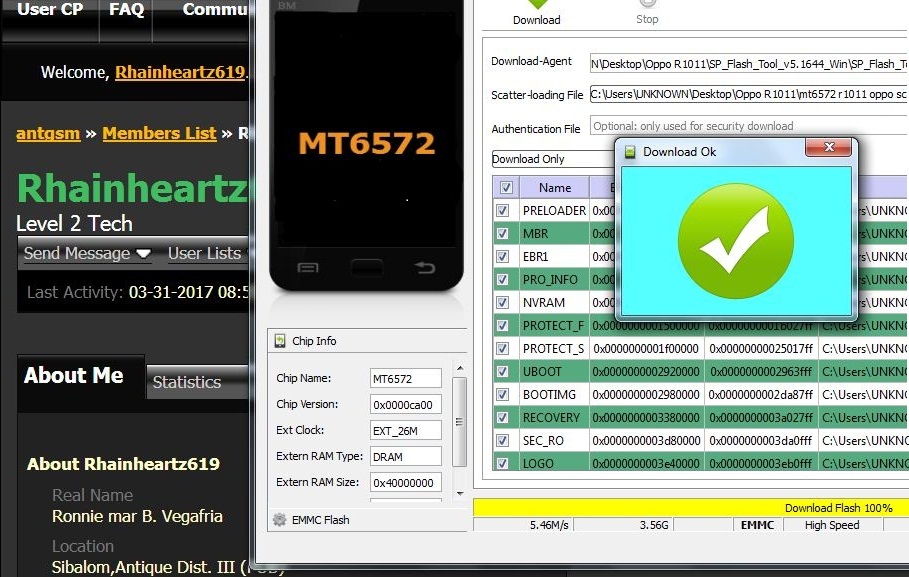Click the 3.56G size status cell
Image resolution: width=909 pixels, height=577 pixels.
tap(624, 525)
